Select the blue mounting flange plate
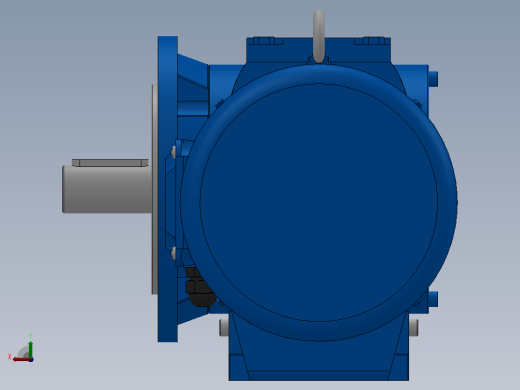 (x=168, y=189)
